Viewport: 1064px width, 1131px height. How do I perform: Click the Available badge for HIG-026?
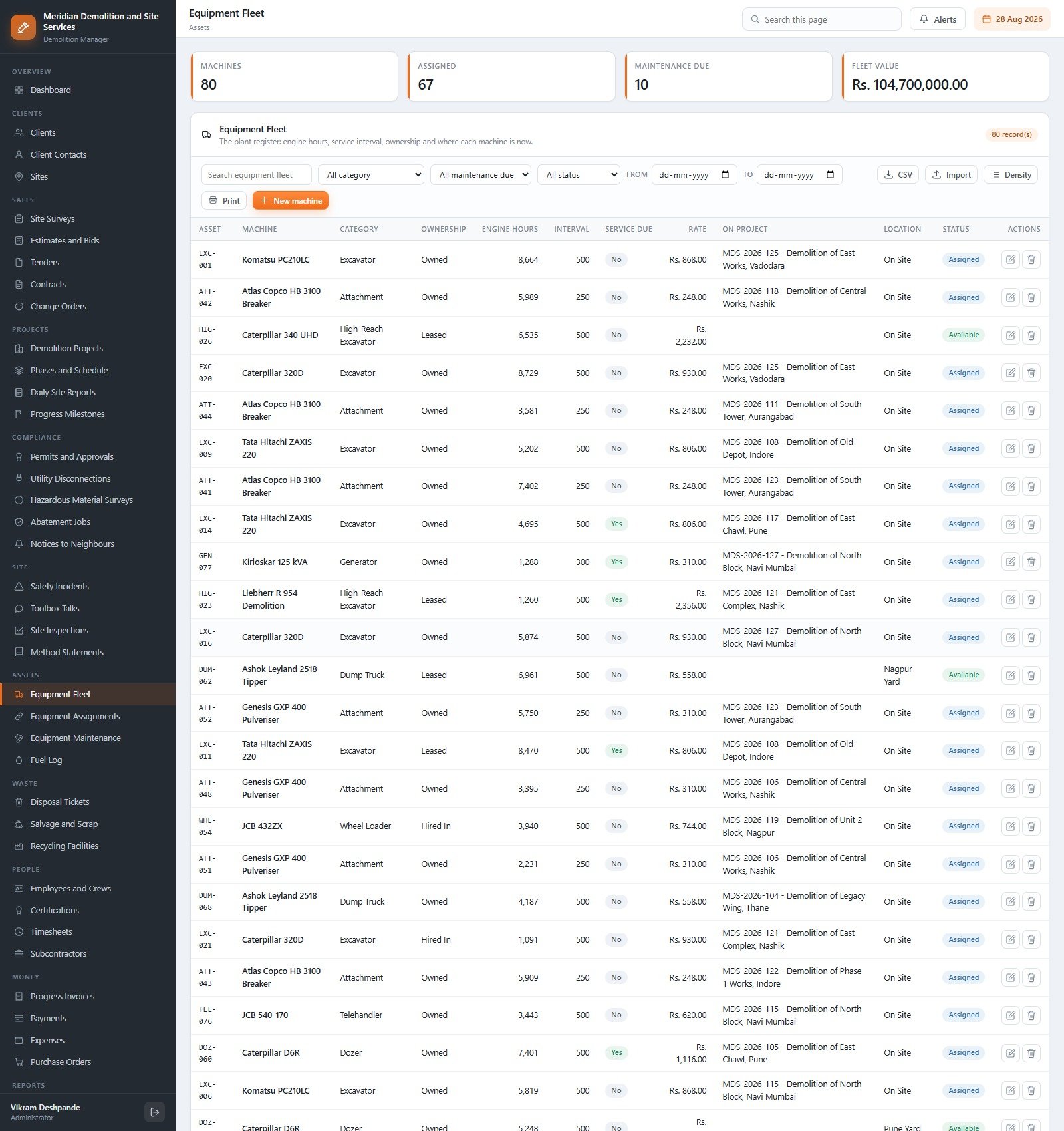(x=964, y=335)
